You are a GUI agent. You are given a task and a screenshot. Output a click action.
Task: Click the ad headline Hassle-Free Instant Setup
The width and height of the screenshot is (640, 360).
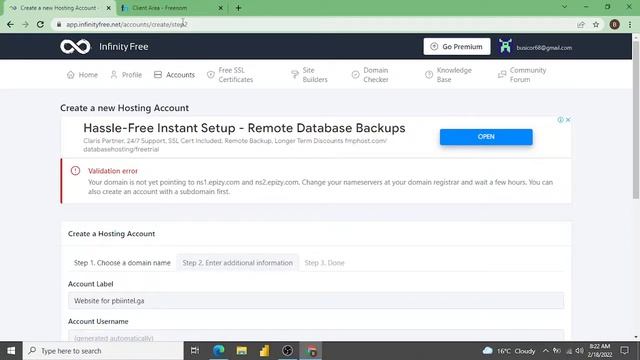244,128
